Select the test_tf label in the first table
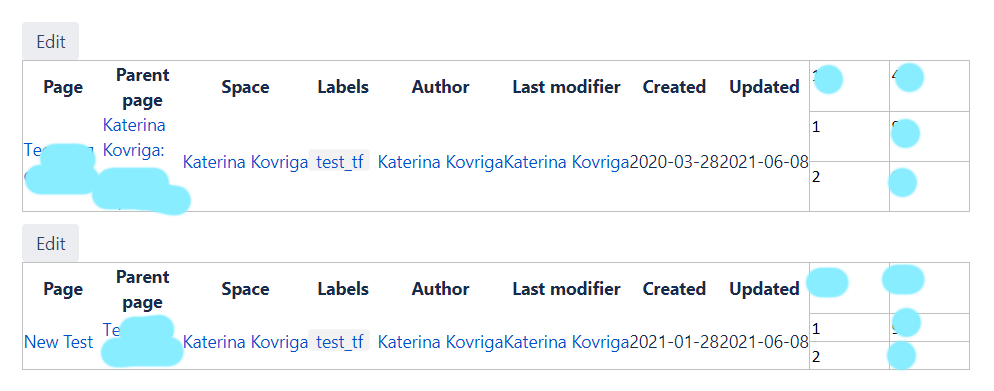Viewport: 994px width, 391px height. [339, 162]
